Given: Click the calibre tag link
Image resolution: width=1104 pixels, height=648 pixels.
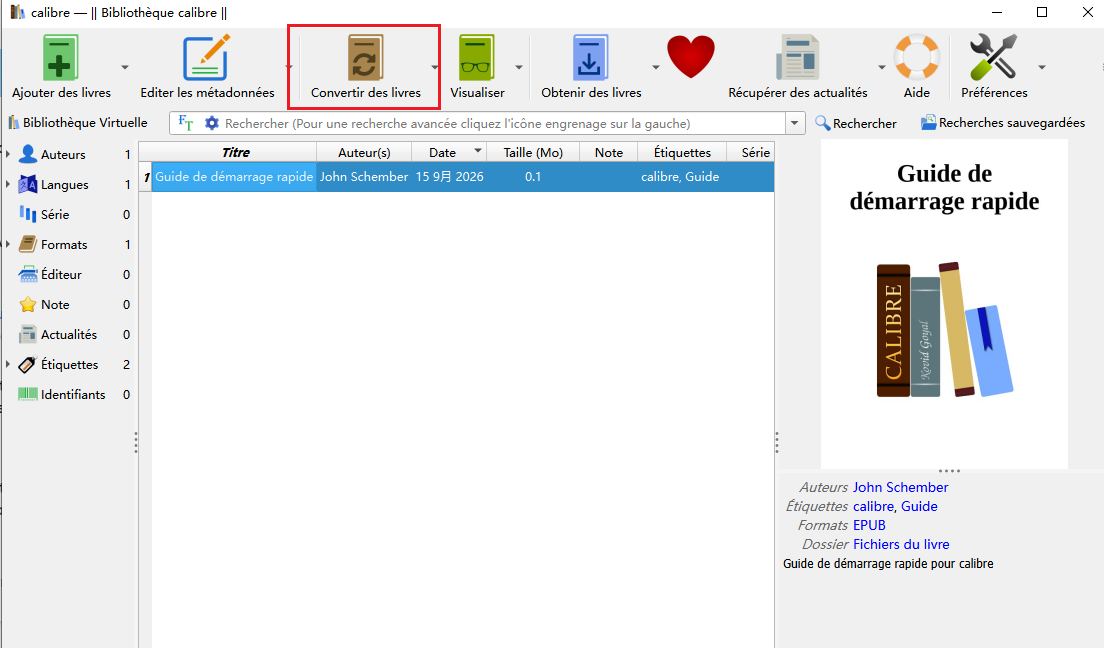Looking at the screenshot, I should coord(874,506).
